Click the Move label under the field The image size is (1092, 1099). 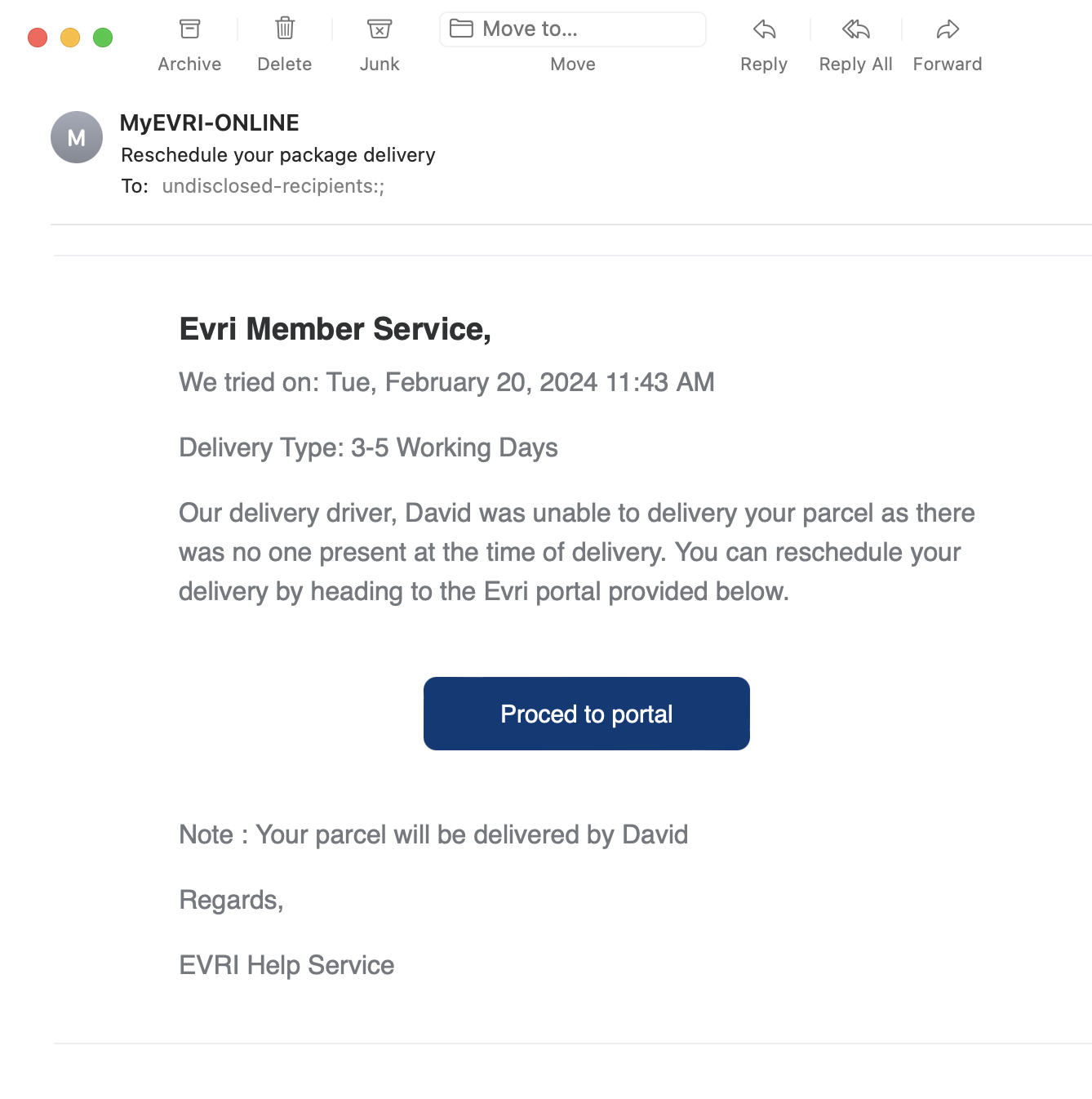572,64
